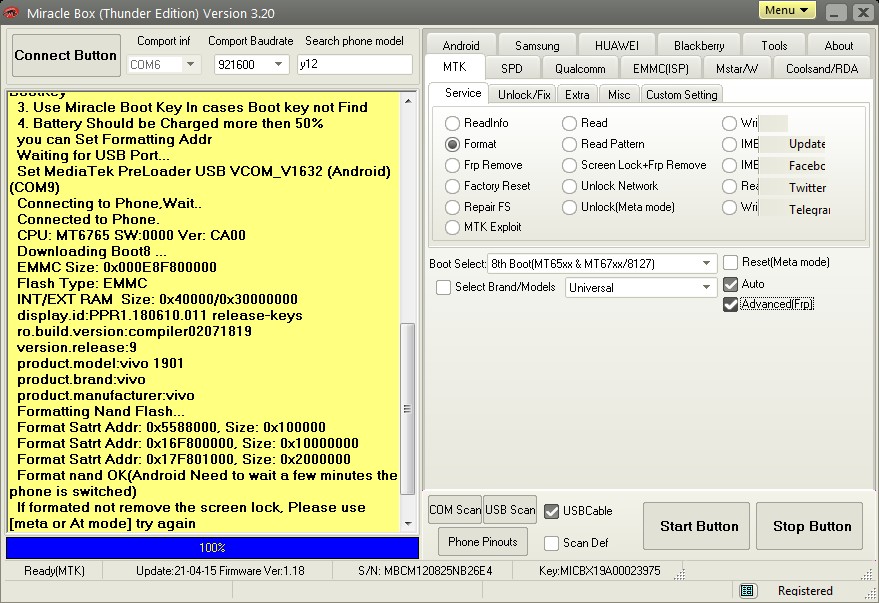Screen dimensions: 879x603
Task: Choose the Read Pattern option
Action: 603,144
